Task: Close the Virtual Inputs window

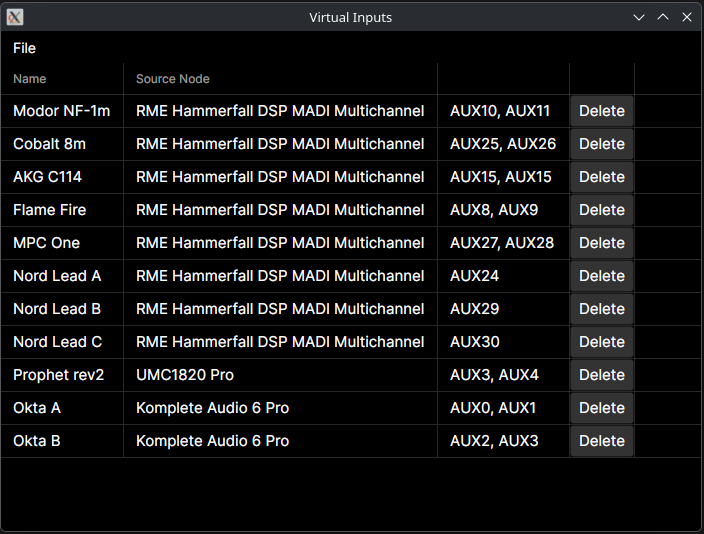Action: pos(686,18)
